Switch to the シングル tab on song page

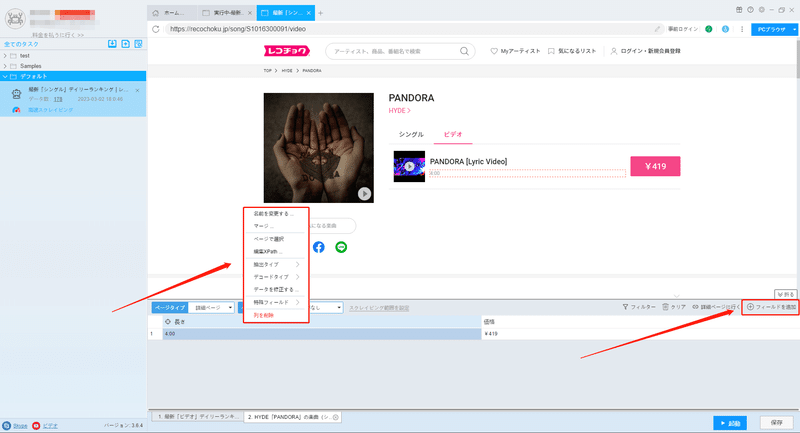(411, 135)
